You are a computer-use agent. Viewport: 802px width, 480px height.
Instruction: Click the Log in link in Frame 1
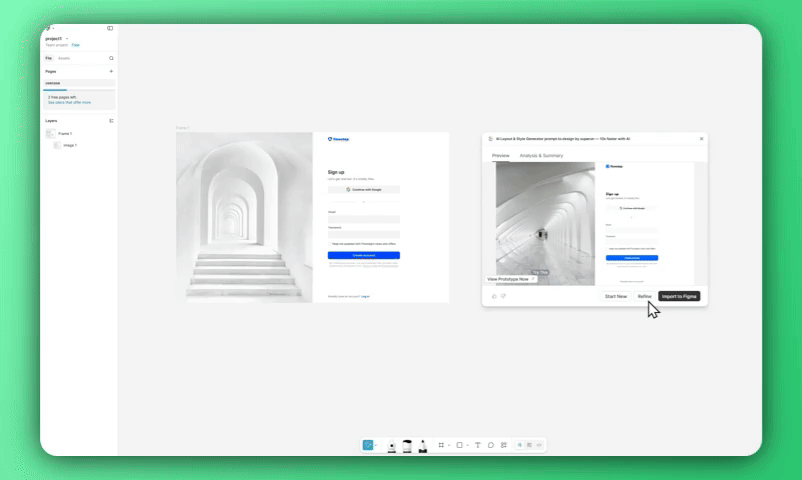pyautogui.click(x=365, y=296)
